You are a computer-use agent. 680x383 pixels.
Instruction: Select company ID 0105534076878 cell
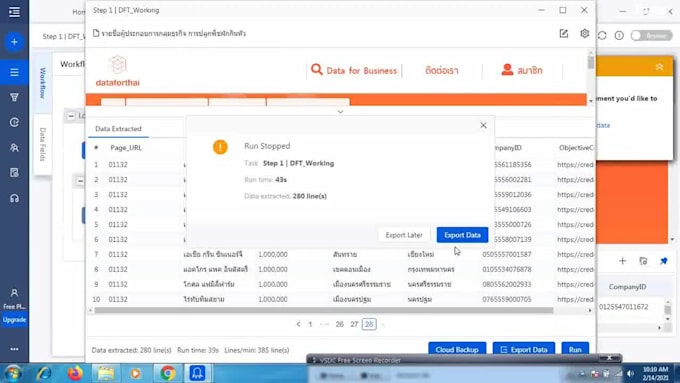pyautogui.click(x=507, y=269)
